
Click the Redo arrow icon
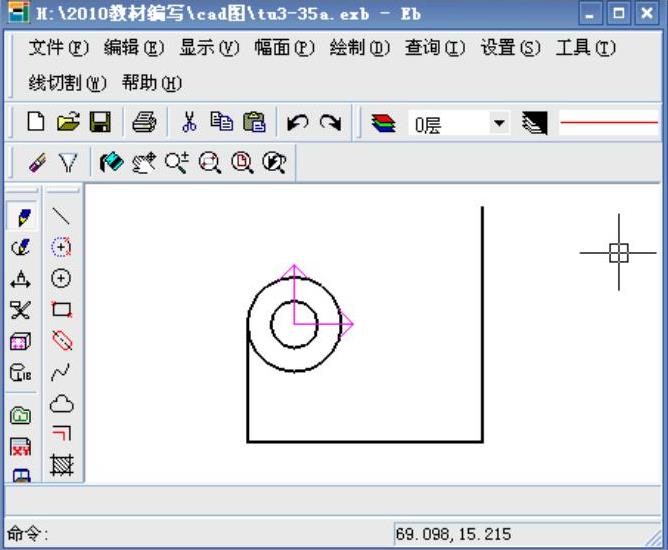pos(330,122)
